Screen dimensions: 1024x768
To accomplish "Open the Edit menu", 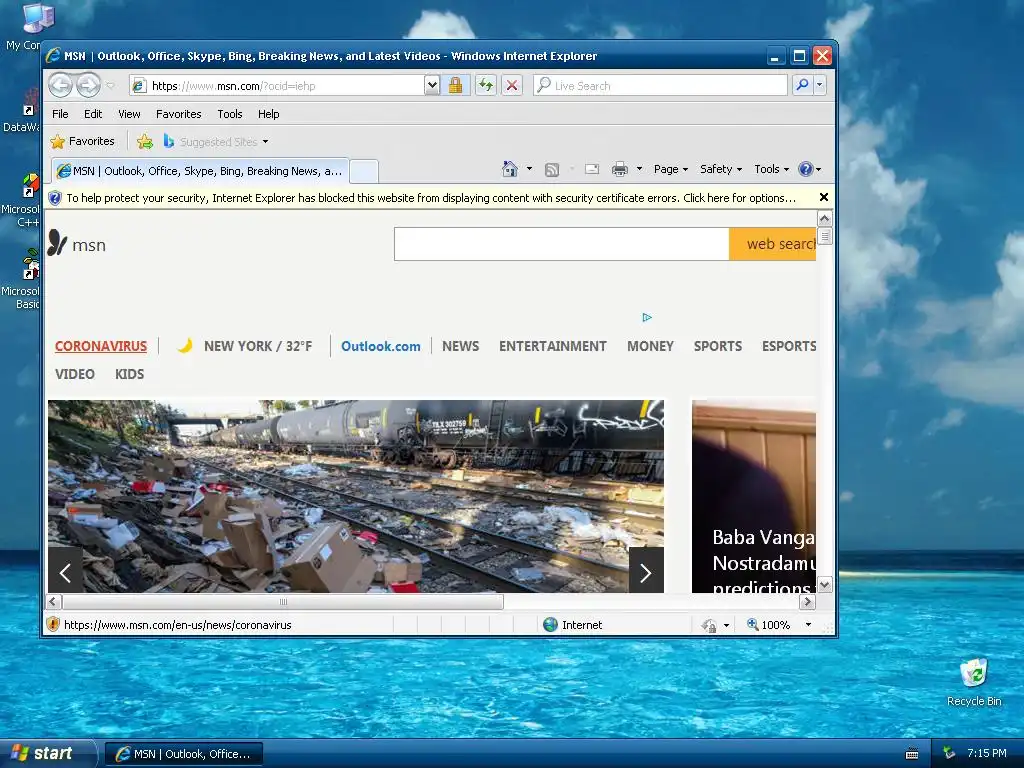I will click(x=93, y=114).
